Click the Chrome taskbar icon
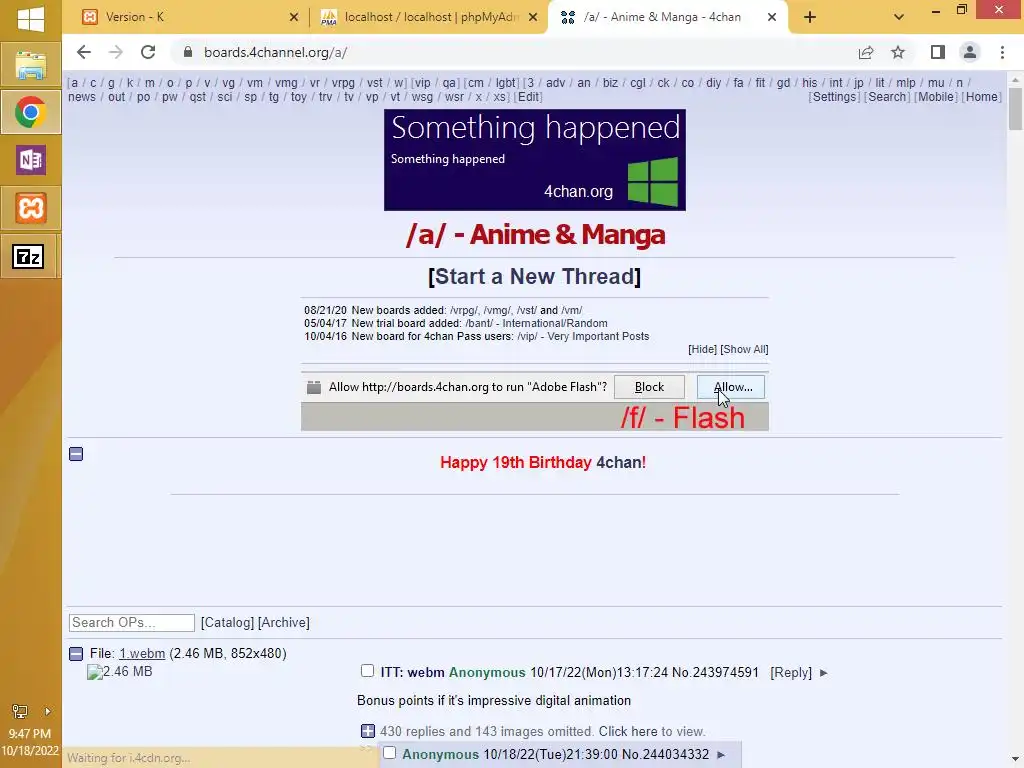 pyautogui.click(x=31, y=112)
